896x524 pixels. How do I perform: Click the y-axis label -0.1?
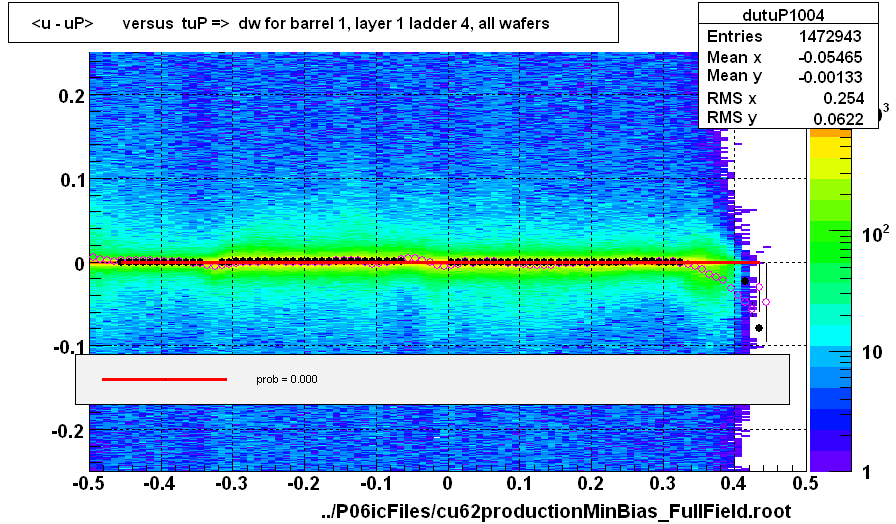tap(69, 347)
